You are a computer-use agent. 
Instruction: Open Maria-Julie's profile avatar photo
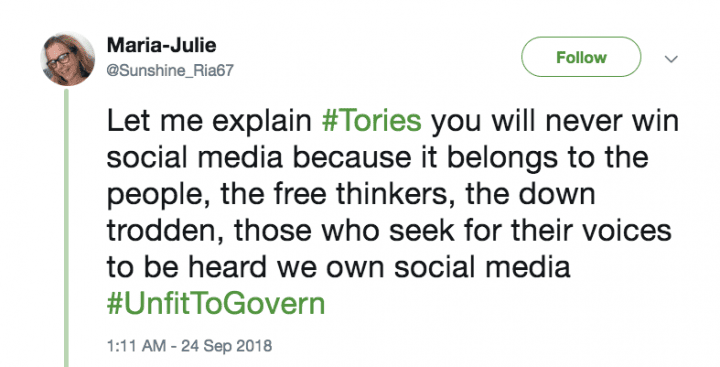68,59
